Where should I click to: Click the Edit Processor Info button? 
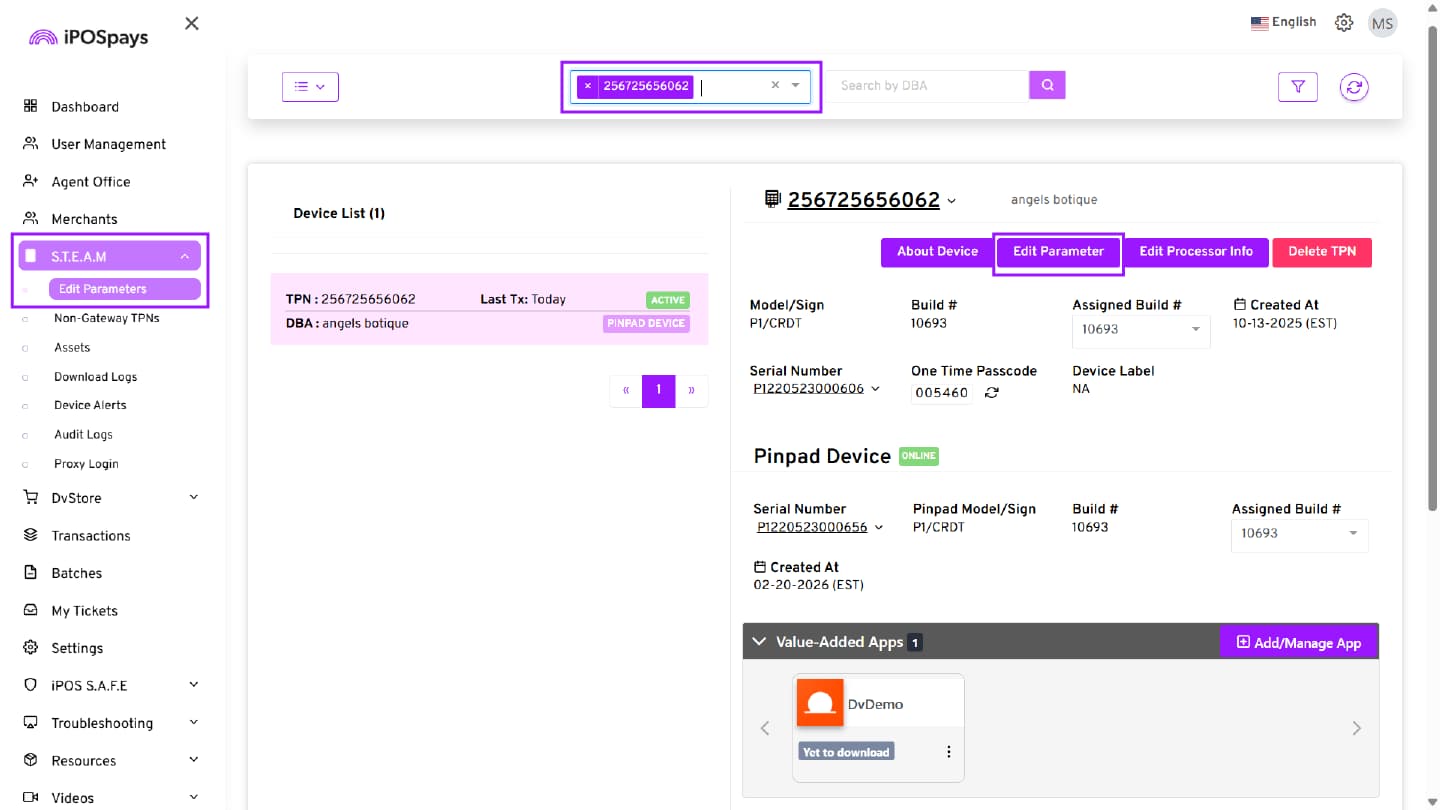tap(1195, 252)
